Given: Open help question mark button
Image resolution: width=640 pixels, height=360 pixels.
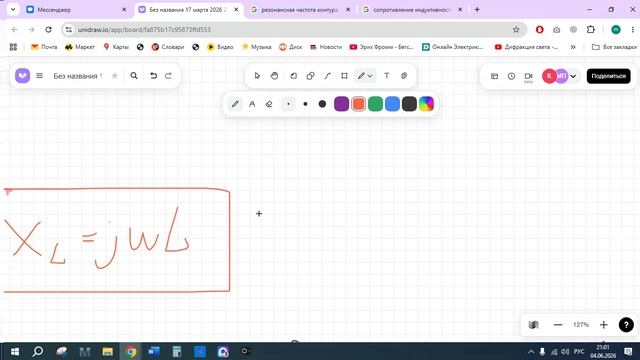Looking at the screenshot, I should (626, 325).
